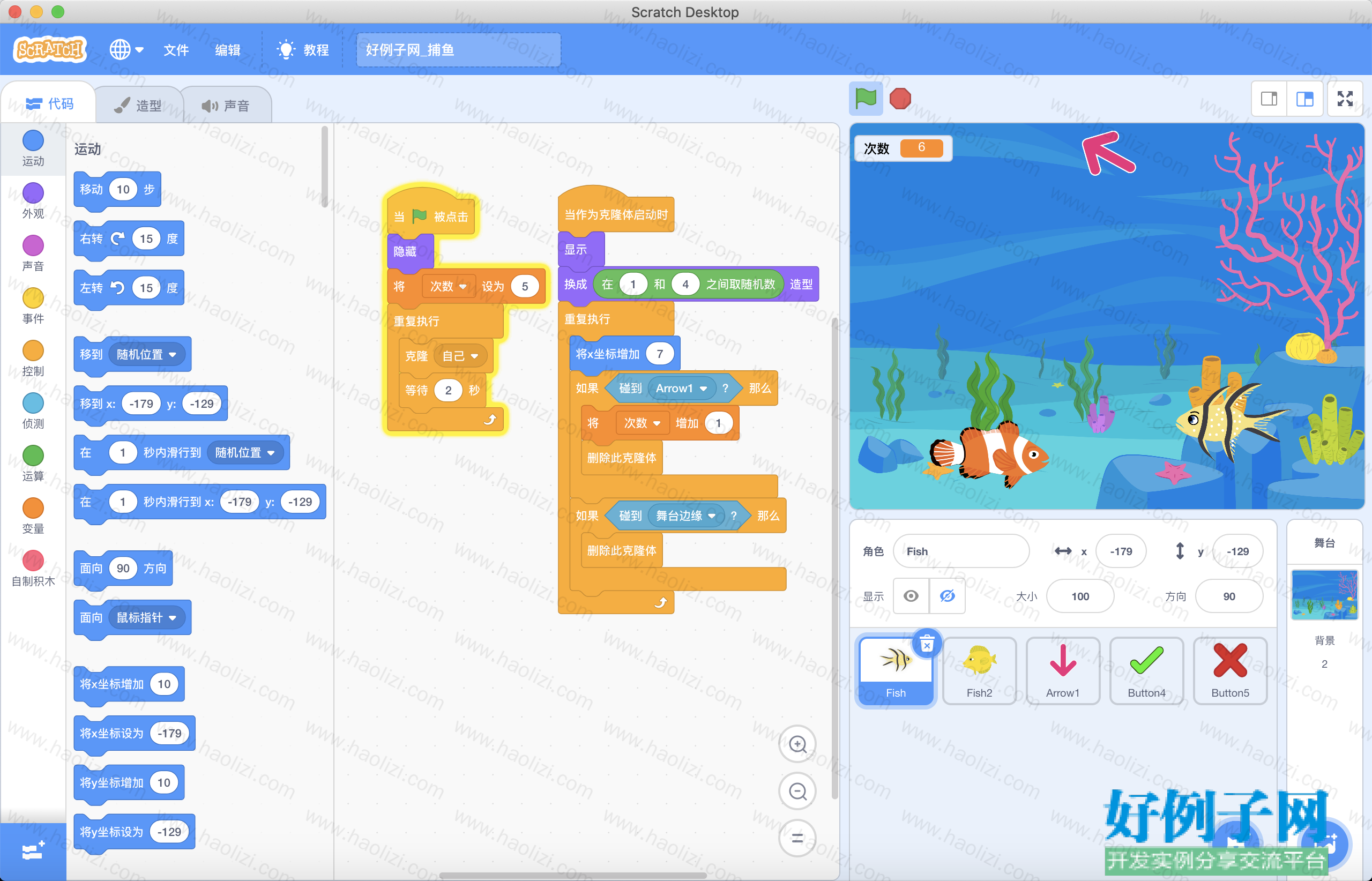Click the sprite y position field
The width and height of the screenshot is (1372, 881).
point(1237,551)
